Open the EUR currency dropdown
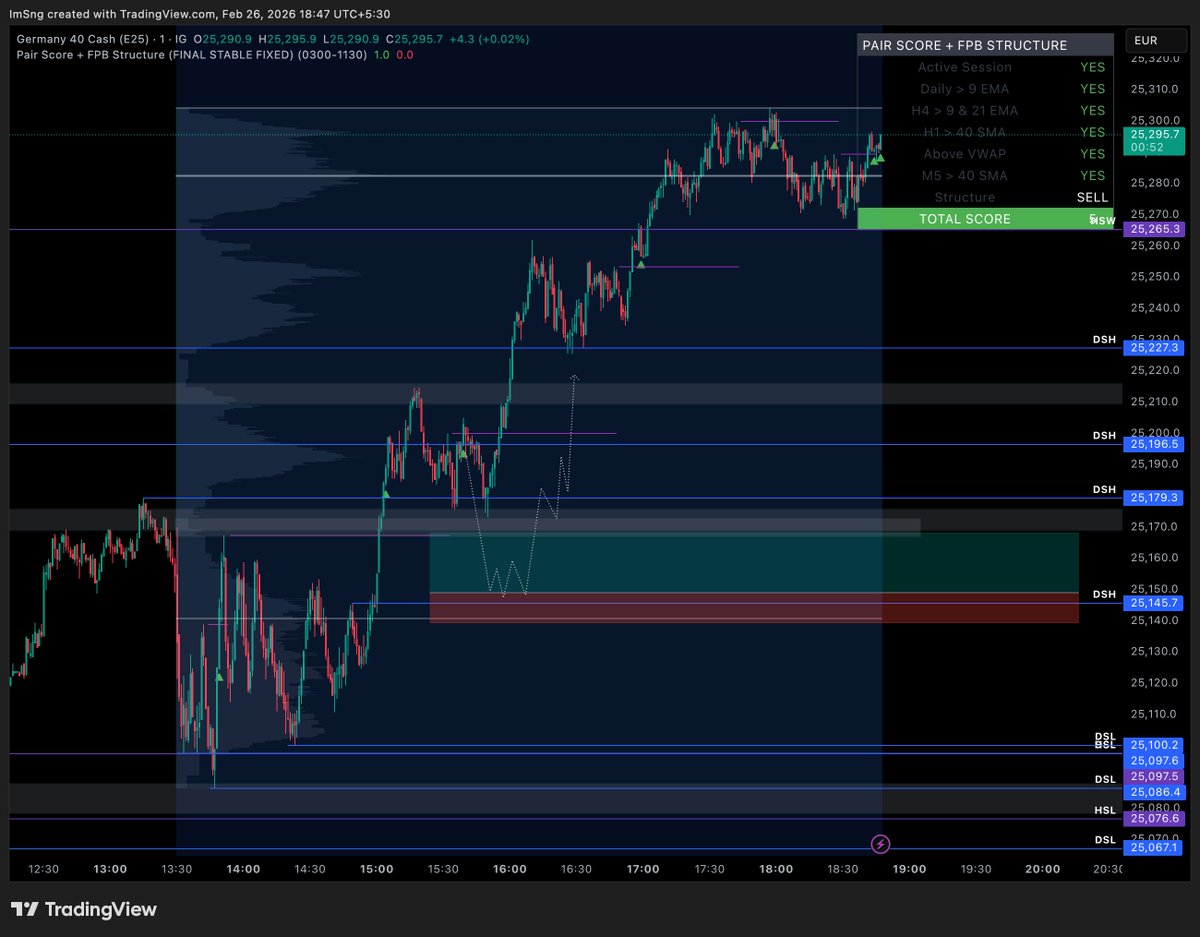Viewport: 1200px width, 937px height. [x=1156, y=40]
